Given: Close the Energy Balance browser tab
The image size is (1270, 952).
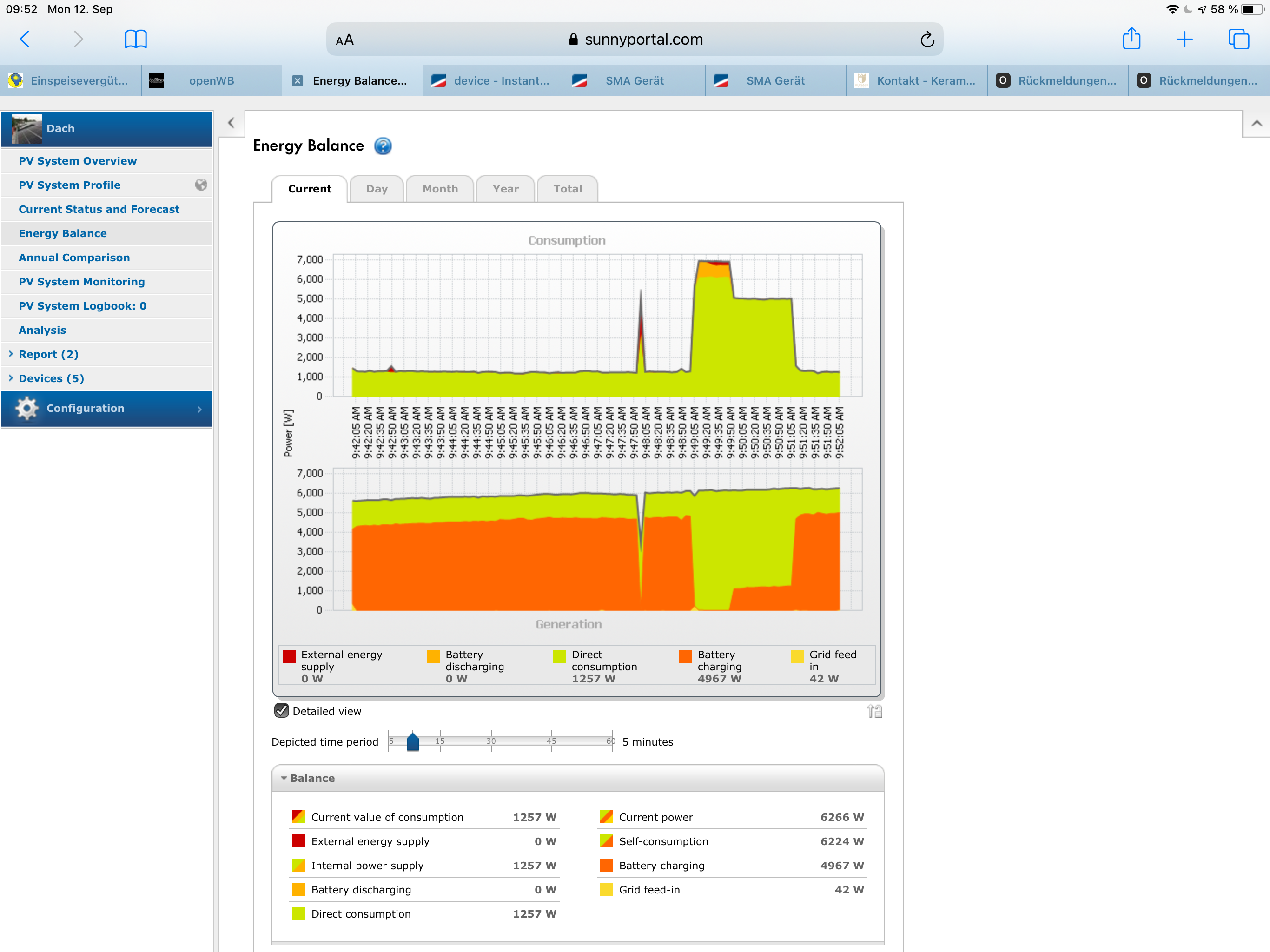Looking at the screenshot, I should coord(298,81).
